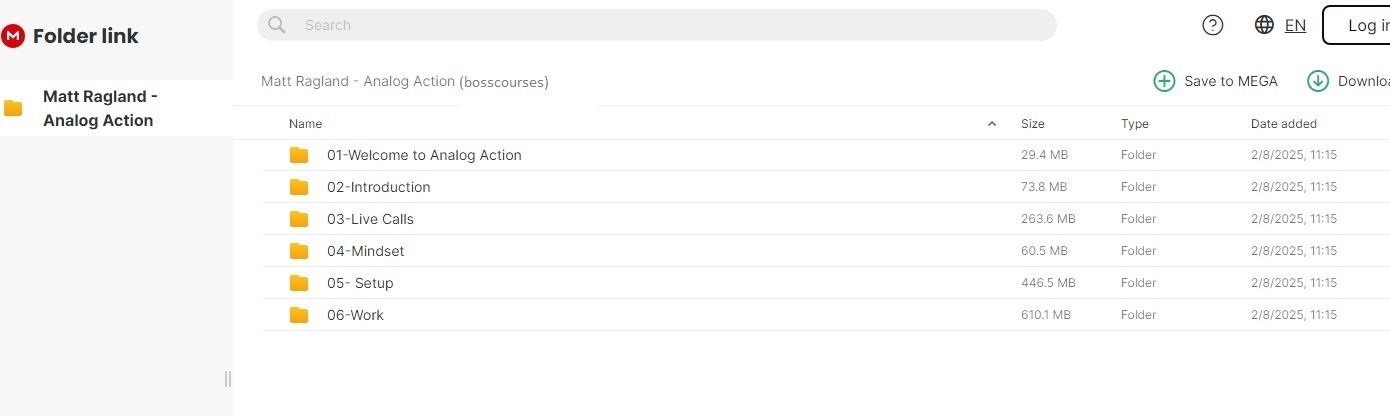Screen dimensions: 1390x416
Task: Sort by the Date added column header
Action: pyautogui.click(x=1283, y=124)
